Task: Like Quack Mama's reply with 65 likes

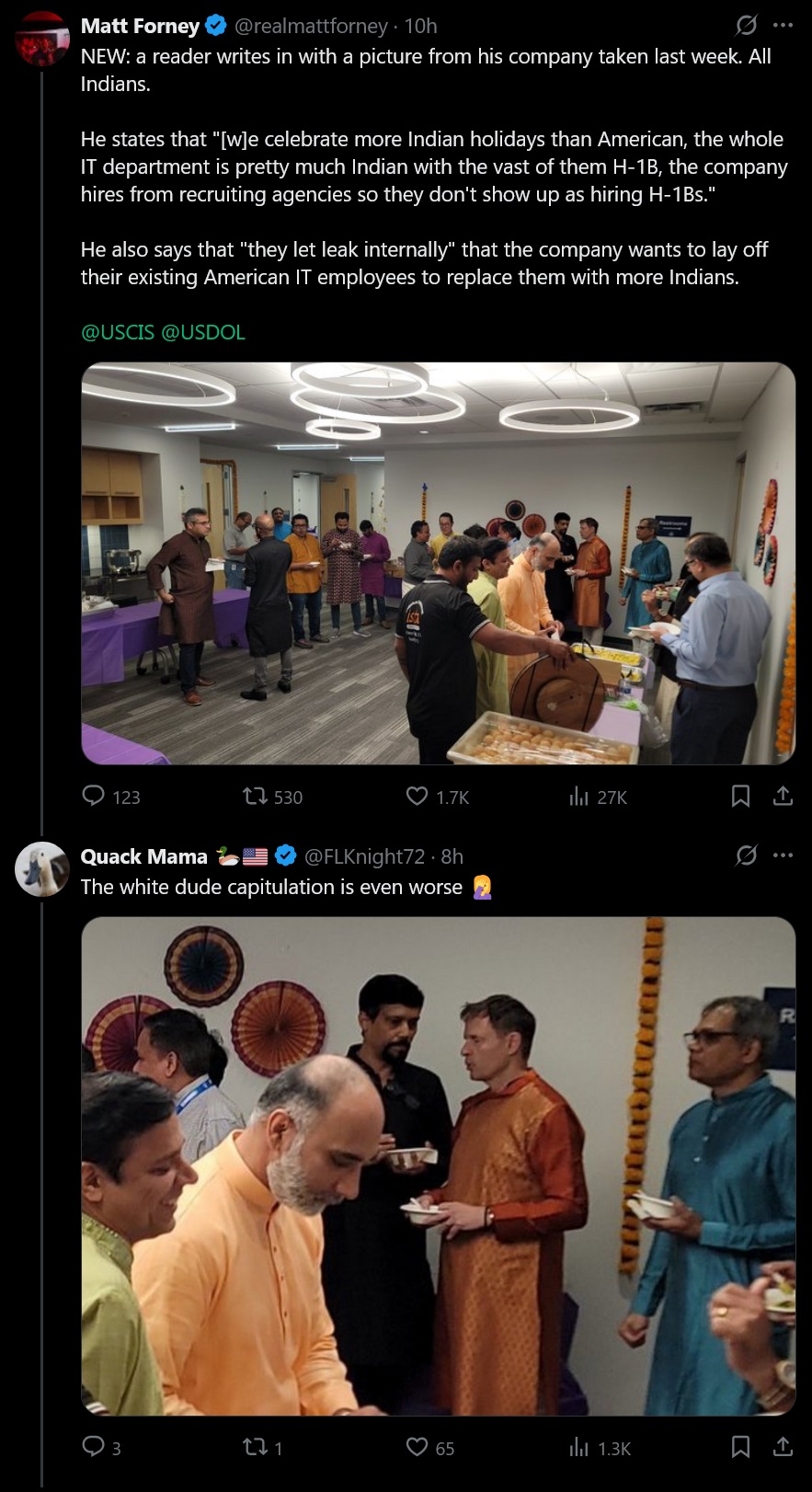Action: [x=430, y=1448]
